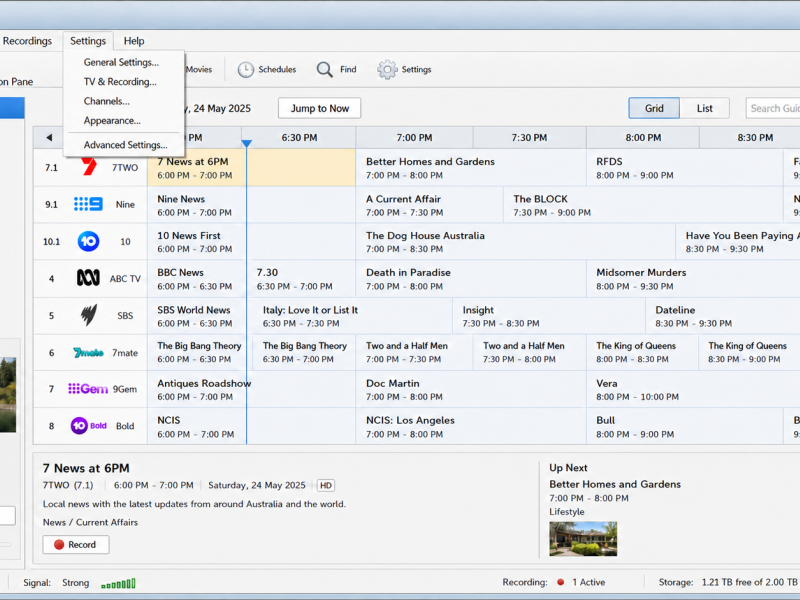This screenshot has height=600, width=800.
Task: Select Vera program on 9Gem
Action: coord(693,389)
